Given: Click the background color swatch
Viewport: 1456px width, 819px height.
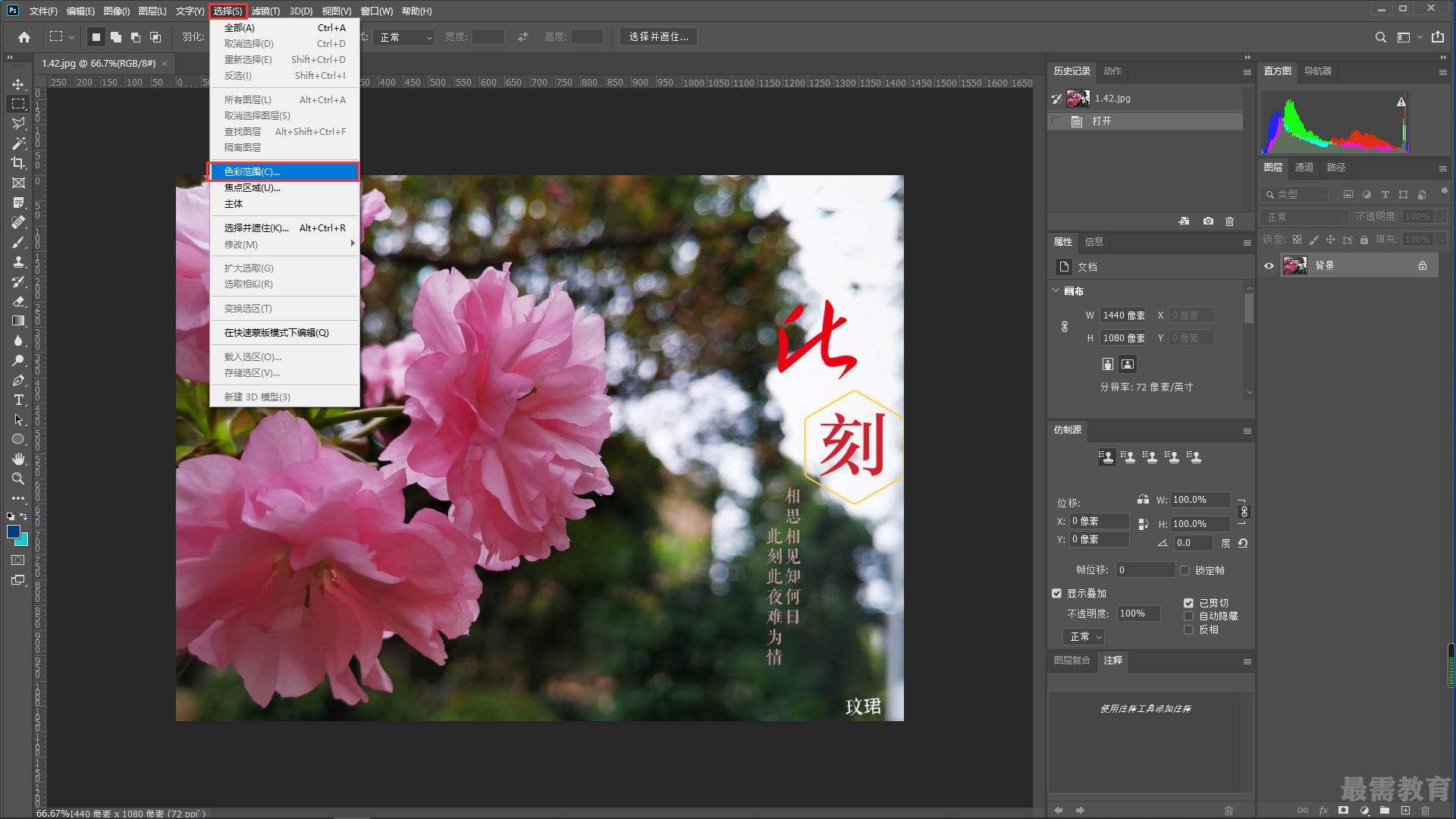Looking at the screenshot, I should [24, 541].
